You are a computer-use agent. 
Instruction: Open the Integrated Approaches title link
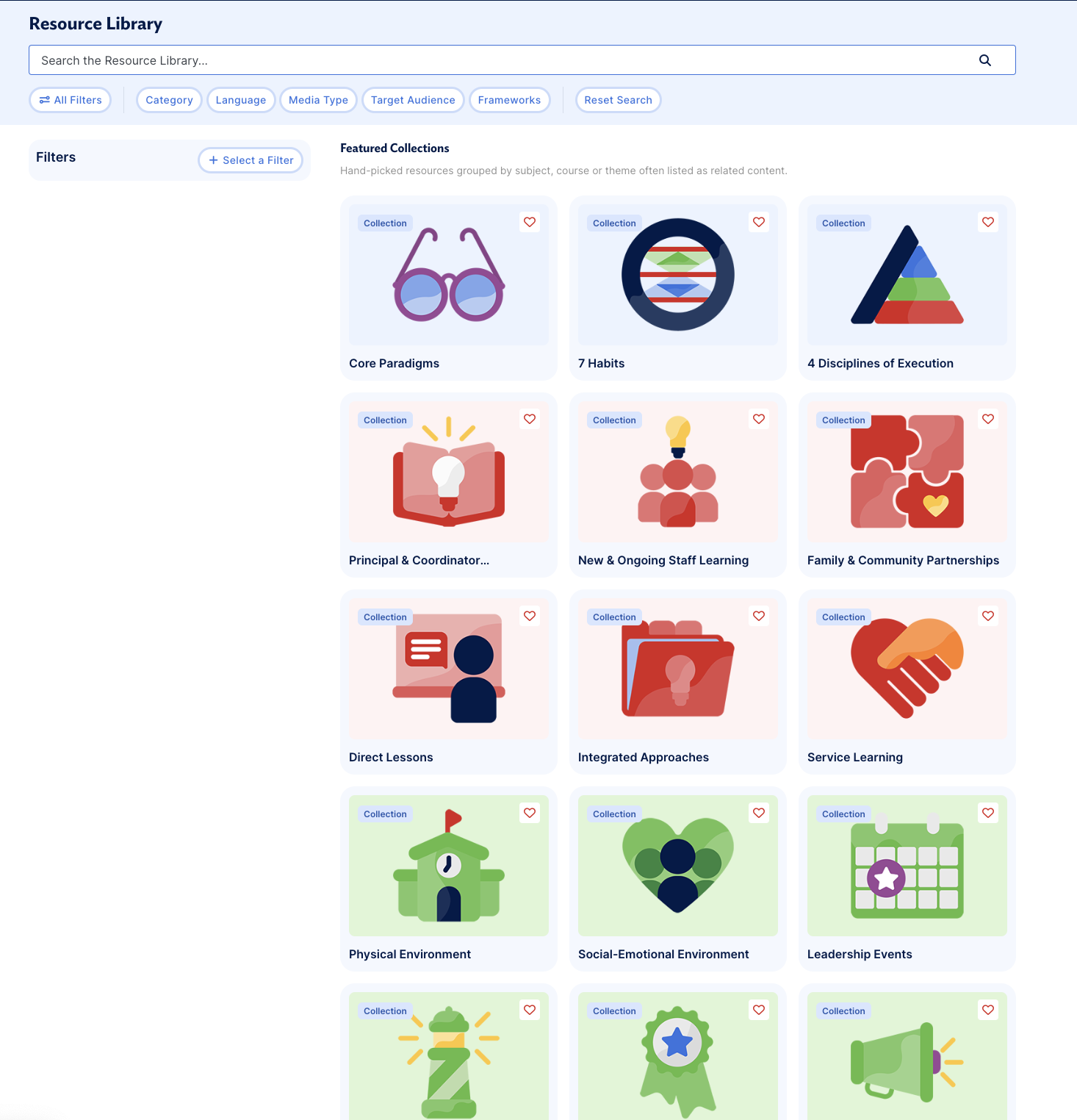click(x=643, y=757)
